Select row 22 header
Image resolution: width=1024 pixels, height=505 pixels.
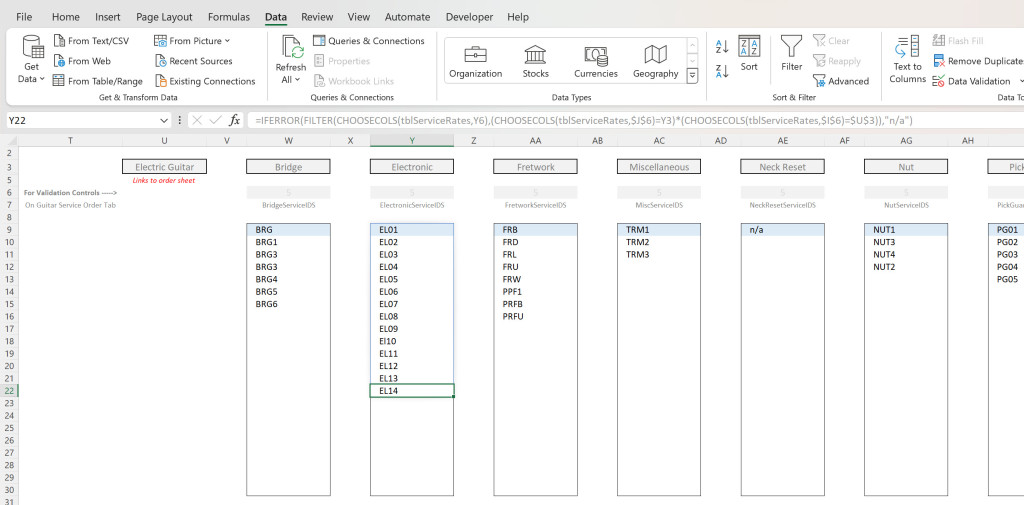[8, 391]
